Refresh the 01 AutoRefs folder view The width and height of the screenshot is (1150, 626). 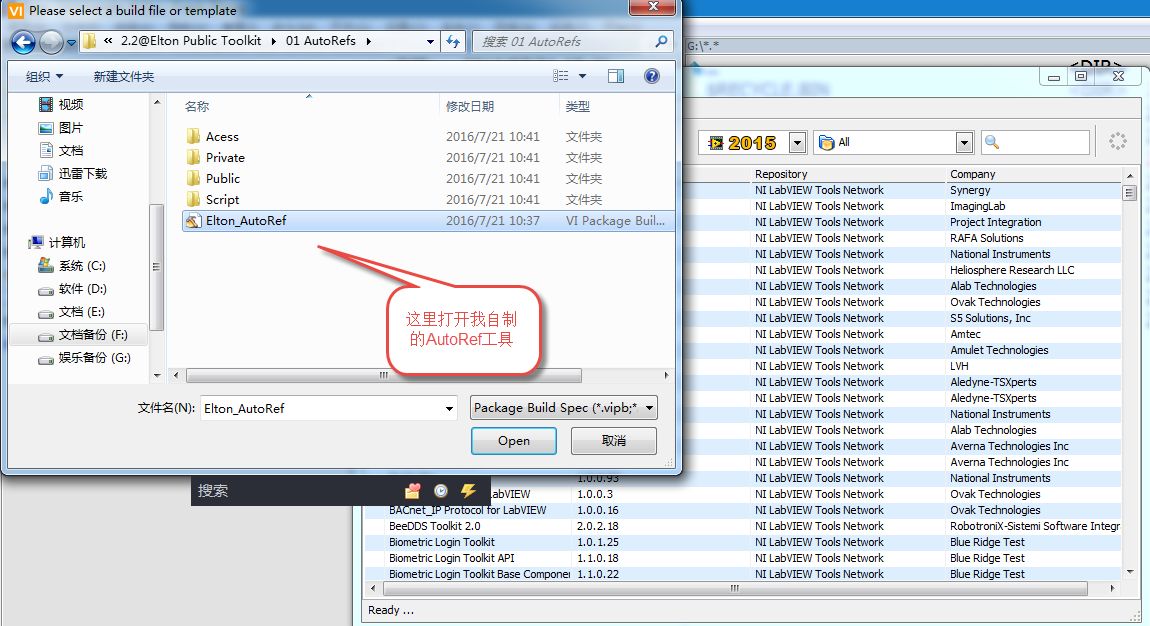click(453, 42)
